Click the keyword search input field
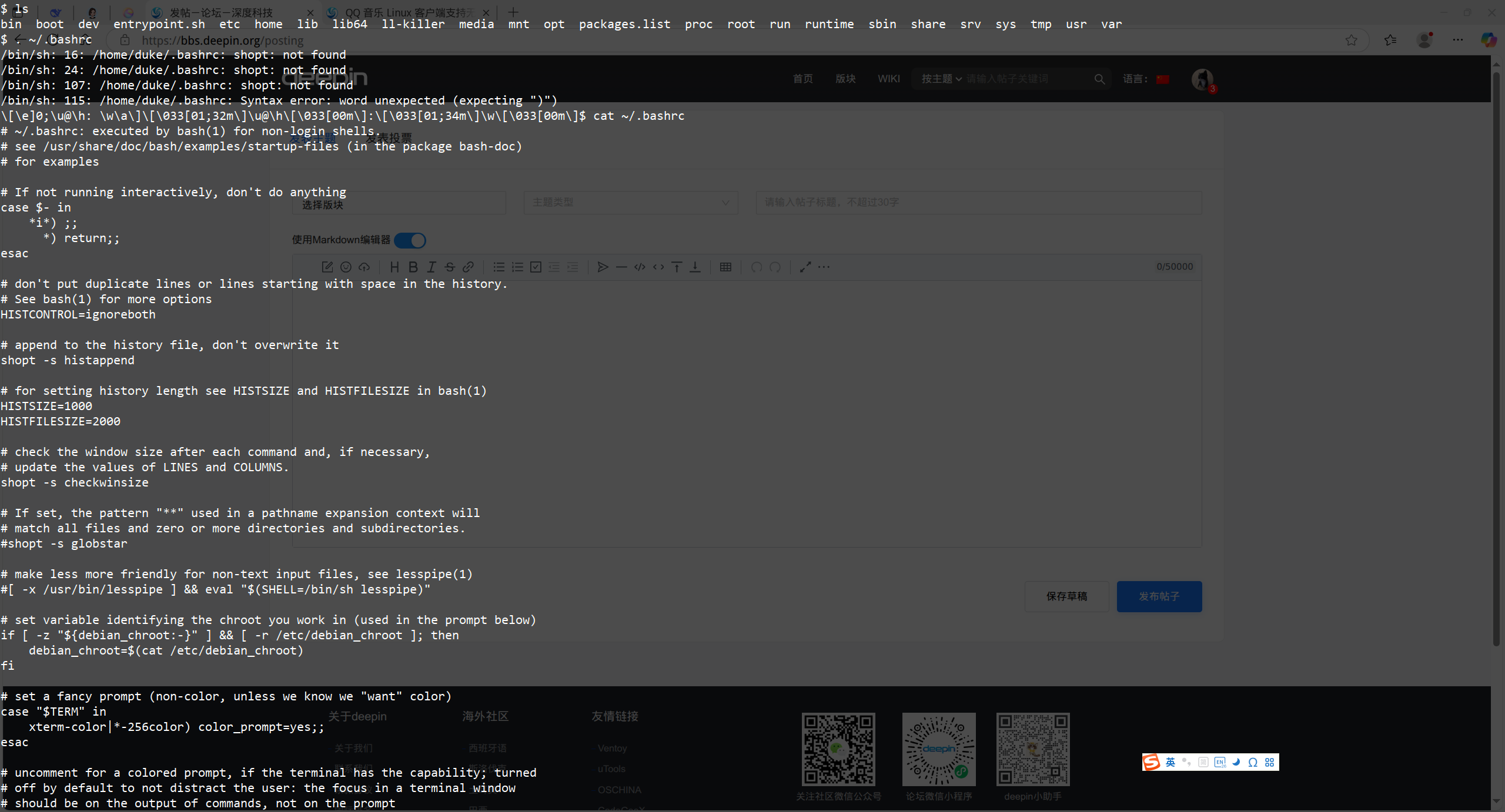The image size is (1505, 812). point(1027,79)
